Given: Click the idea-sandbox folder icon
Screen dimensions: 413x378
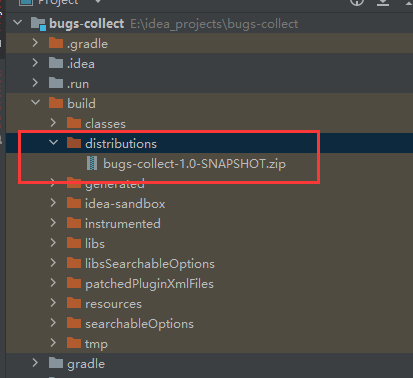Looking at the screenshot, I should click(x=74, y=203).
